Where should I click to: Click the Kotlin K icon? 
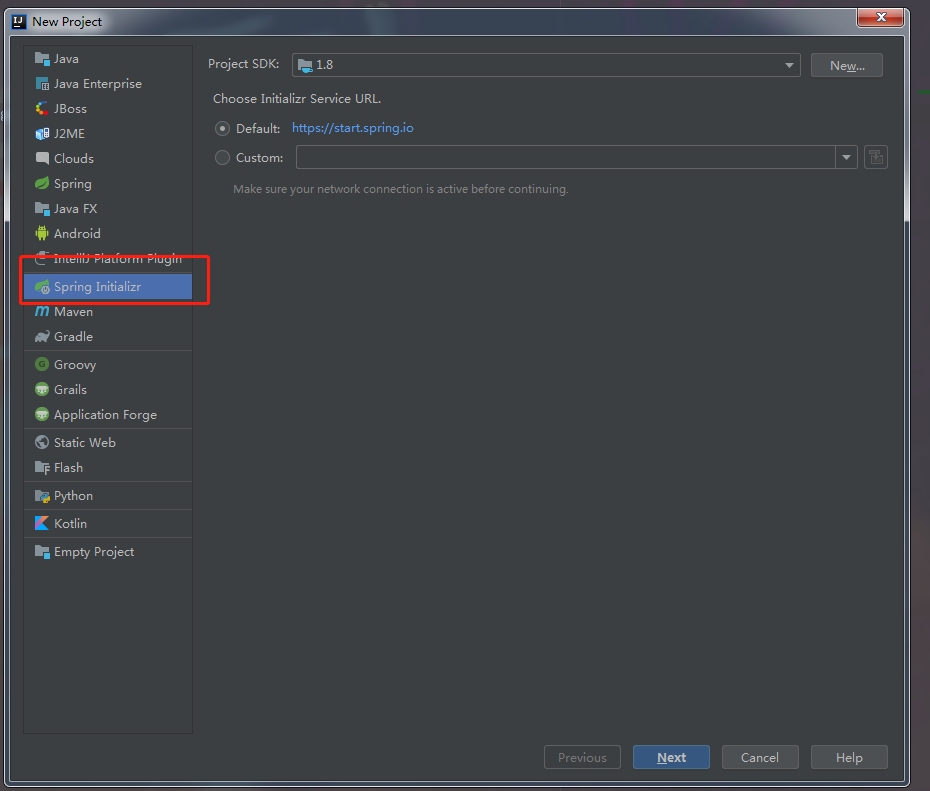[x=42, y=523]
